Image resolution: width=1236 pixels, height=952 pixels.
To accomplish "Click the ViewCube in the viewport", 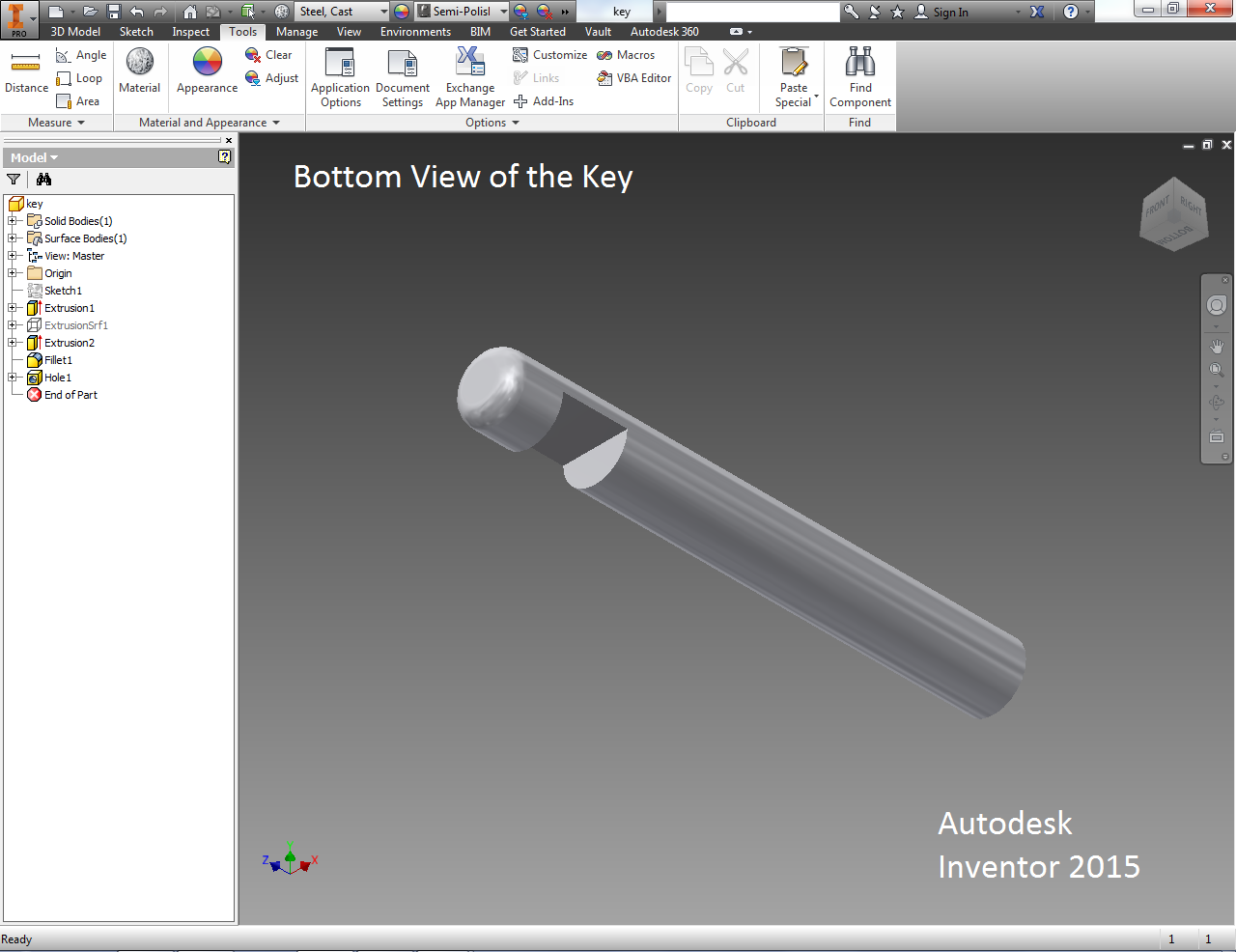I will [1173, 213].
